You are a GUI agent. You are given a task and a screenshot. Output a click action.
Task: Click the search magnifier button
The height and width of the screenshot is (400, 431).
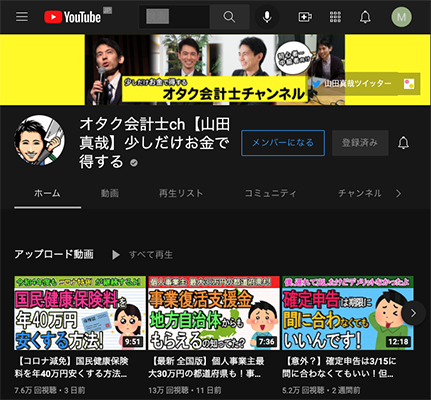coord(229,17)
